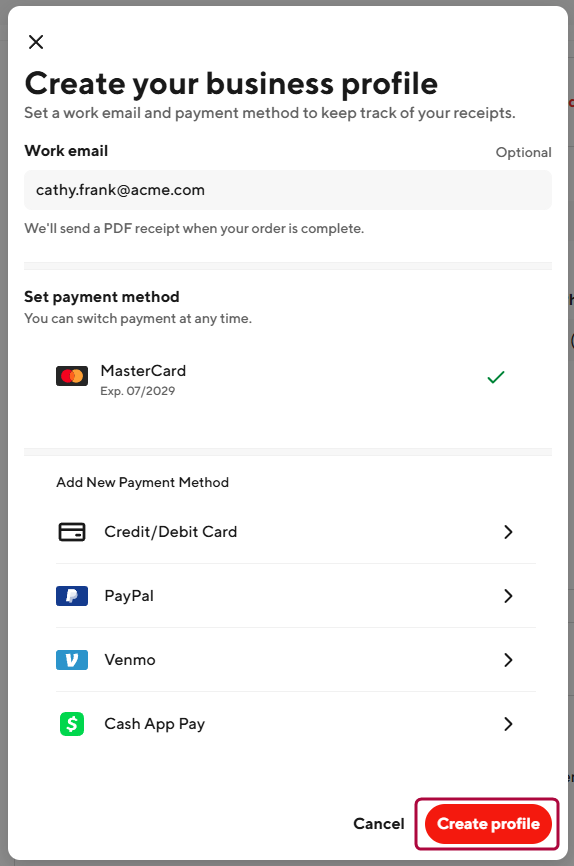
Task: Click the Create profile button
Action: tap(488, 824)
